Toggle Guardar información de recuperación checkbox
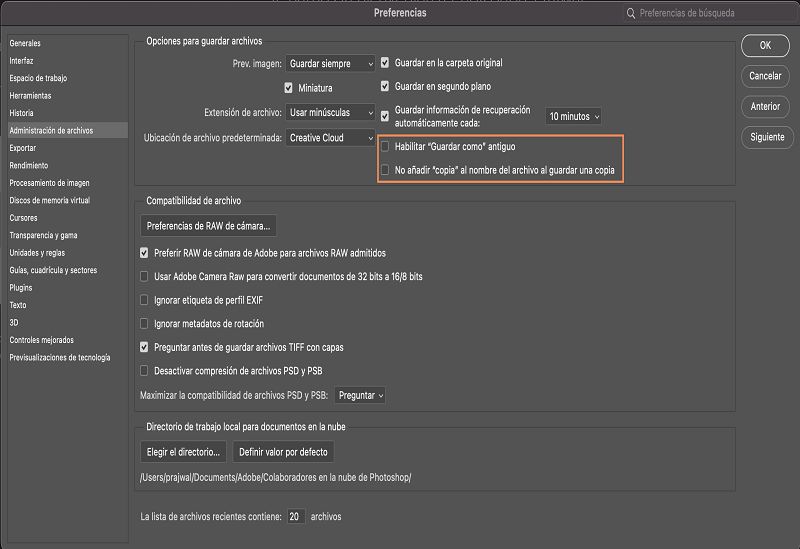This screenshot has height=549, width=800. [385, 116]
